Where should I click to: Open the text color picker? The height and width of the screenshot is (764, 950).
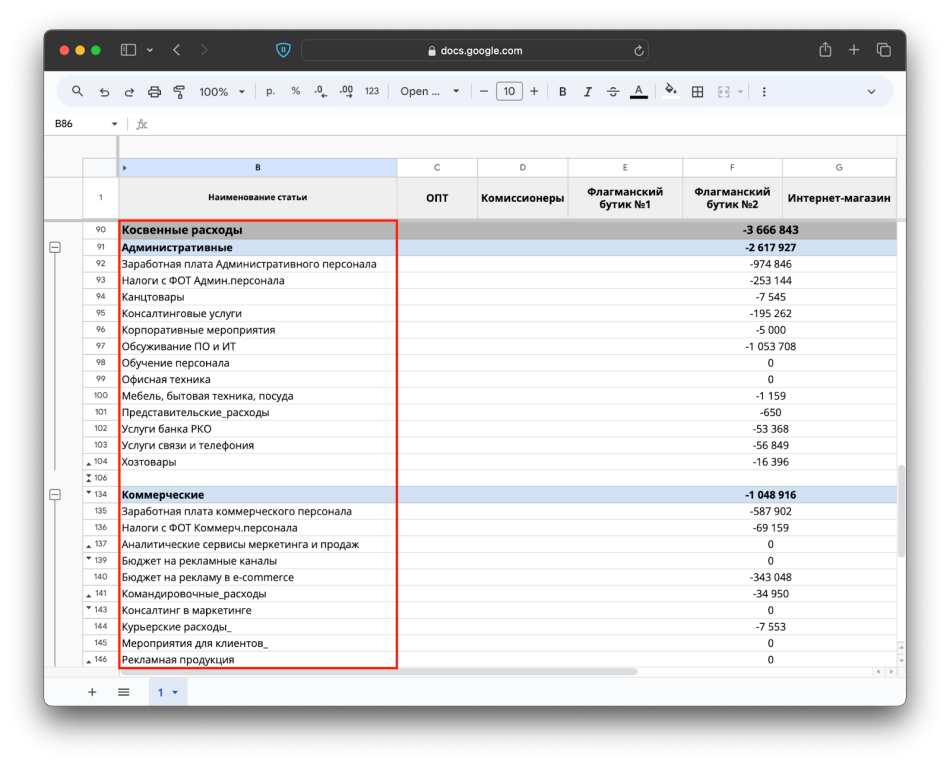[x=638, y=92]
